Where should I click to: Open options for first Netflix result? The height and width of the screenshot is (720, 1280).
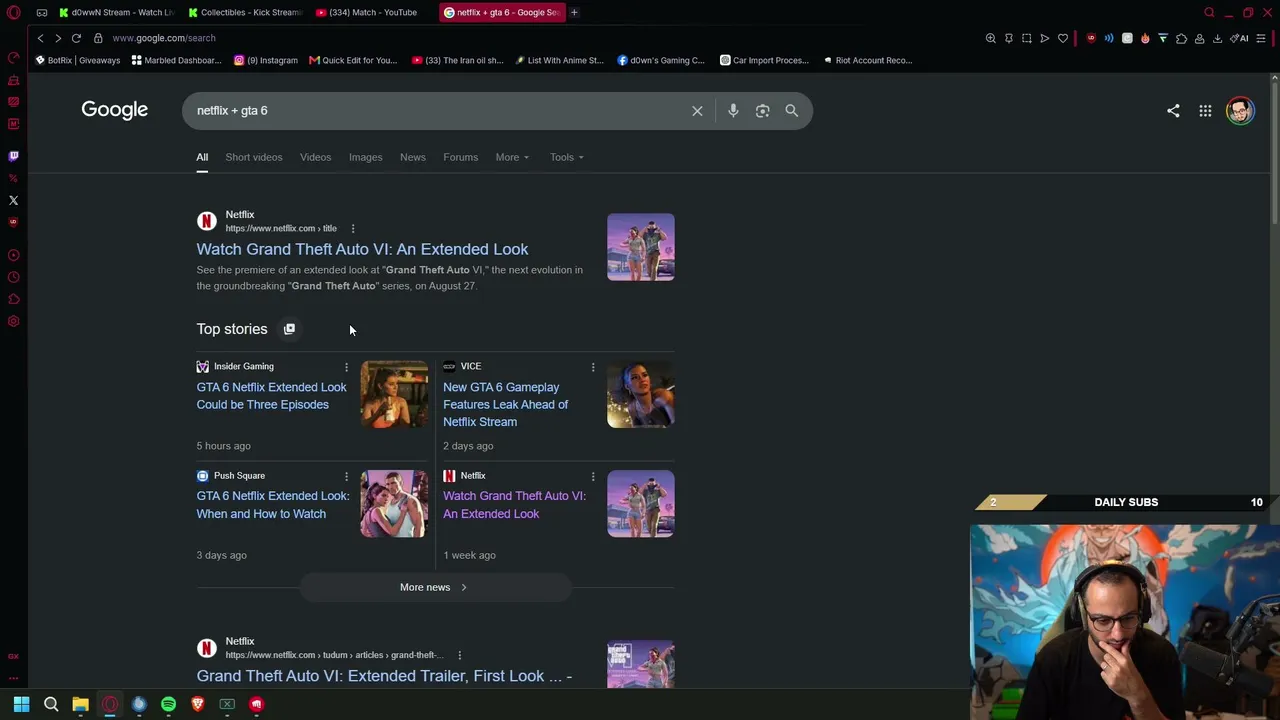pos(352,229)
